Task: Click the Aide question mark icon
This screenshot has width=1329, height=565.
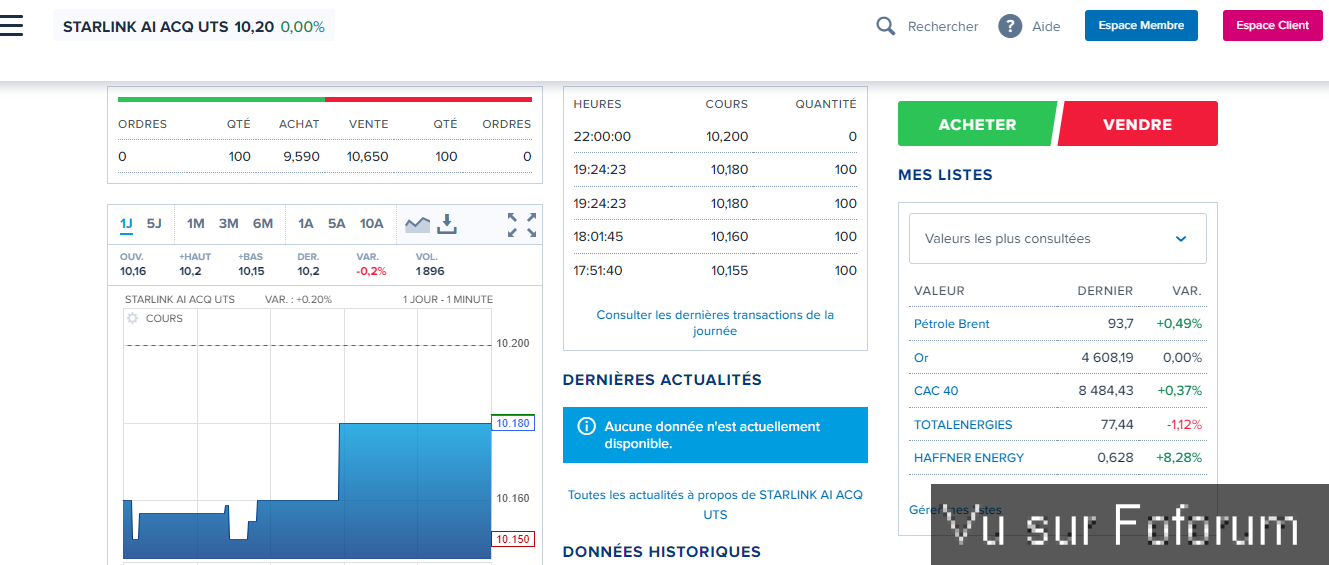Action: [1010, 26]
